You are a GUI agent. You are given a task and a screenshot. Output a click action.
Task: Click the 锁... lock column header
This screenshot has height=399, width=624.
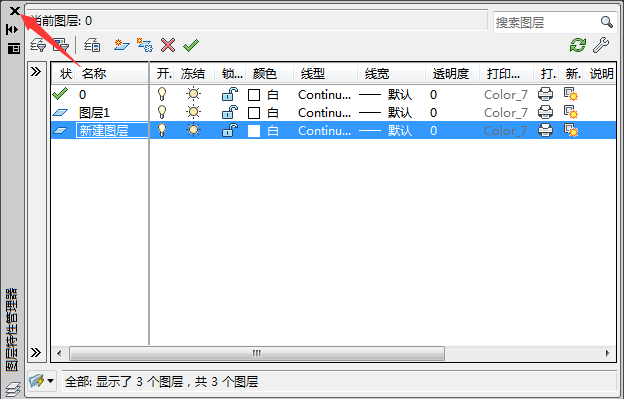coord(231,74)
